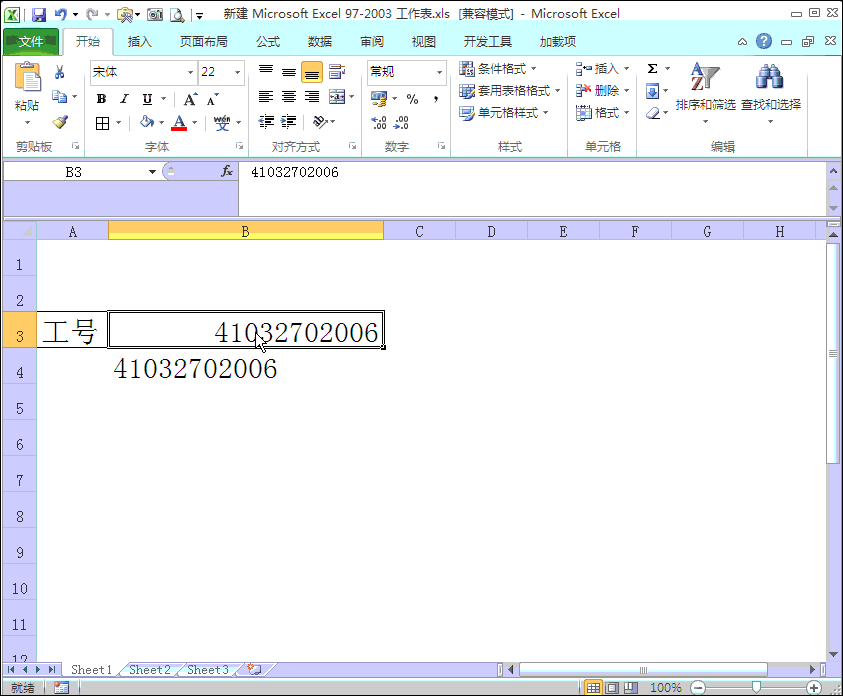843x696 pixels.
Task: Switch to 插入 ribbon tab
Action: [x=139, y=42]
